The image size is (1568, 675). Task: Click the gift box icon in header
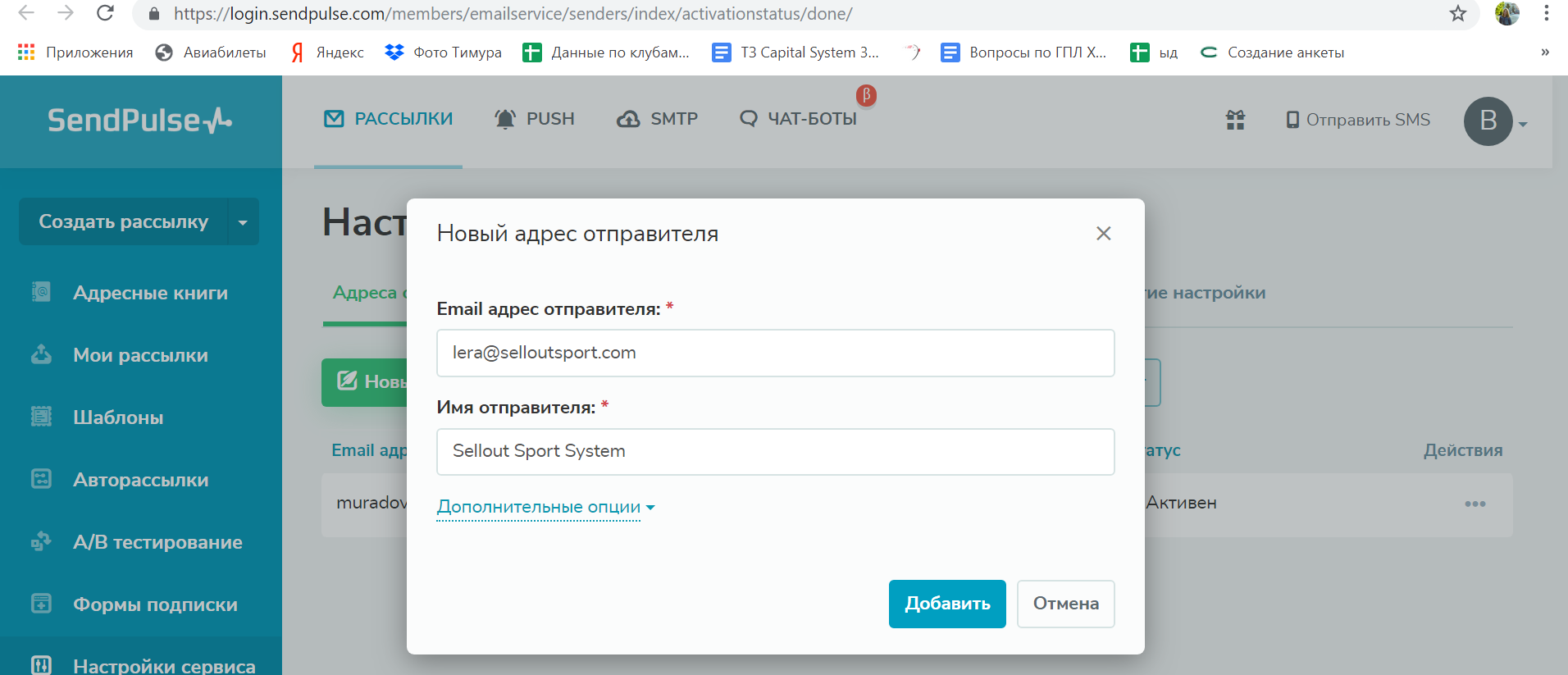[x=1235, y=121]
